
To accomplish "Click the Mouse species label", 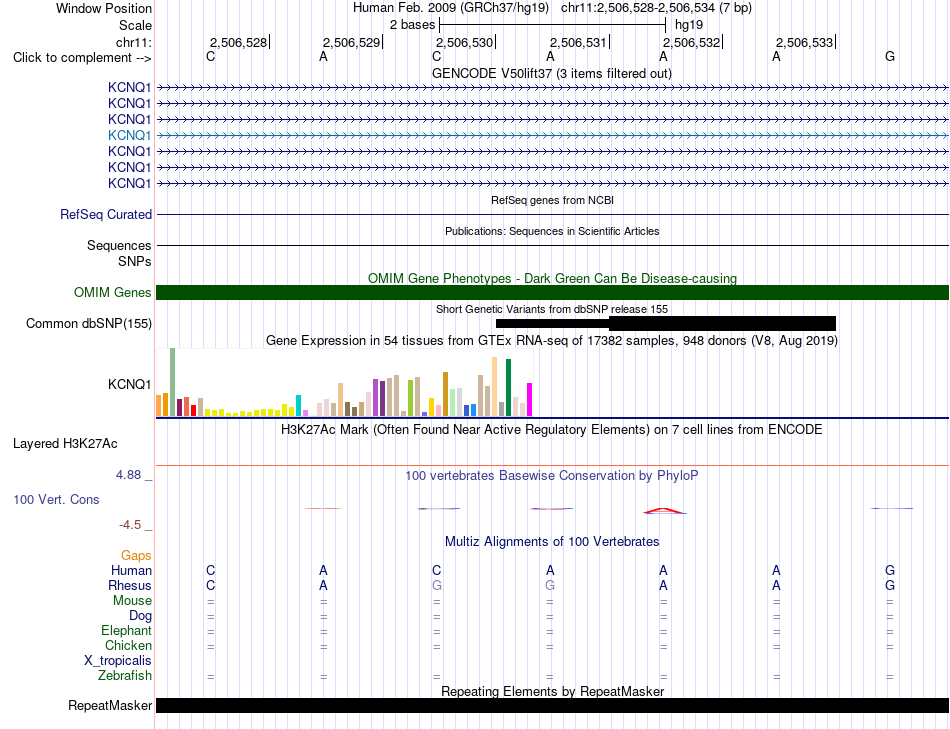I will pyautogui.click(x=132, y=601).
